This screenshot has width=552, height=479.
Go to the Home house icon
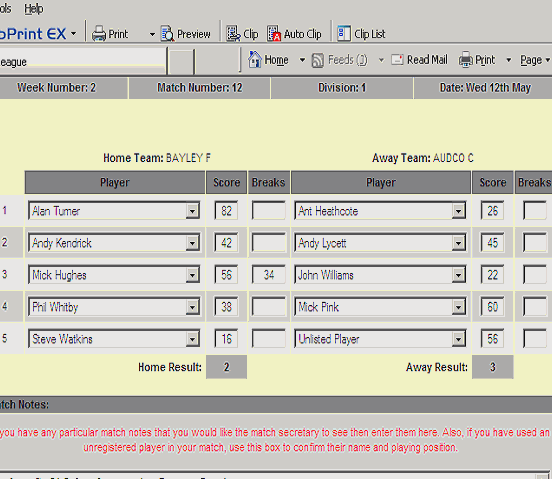(x=255, y=60)
